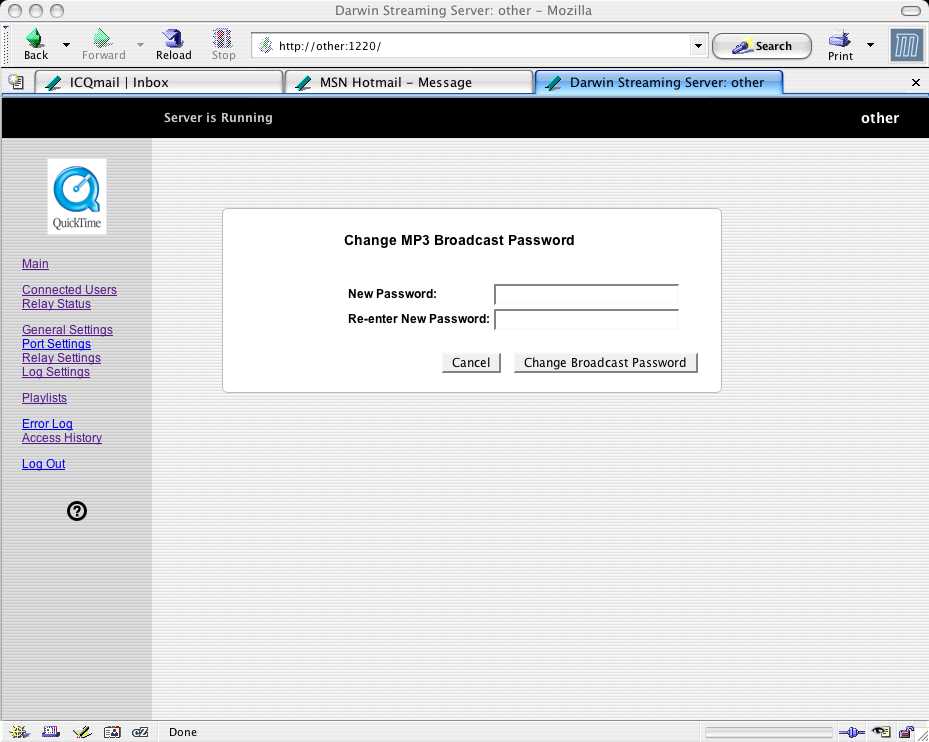Close the current tab with X
This screenshot has width=929, height=742.
click(915, 83)
